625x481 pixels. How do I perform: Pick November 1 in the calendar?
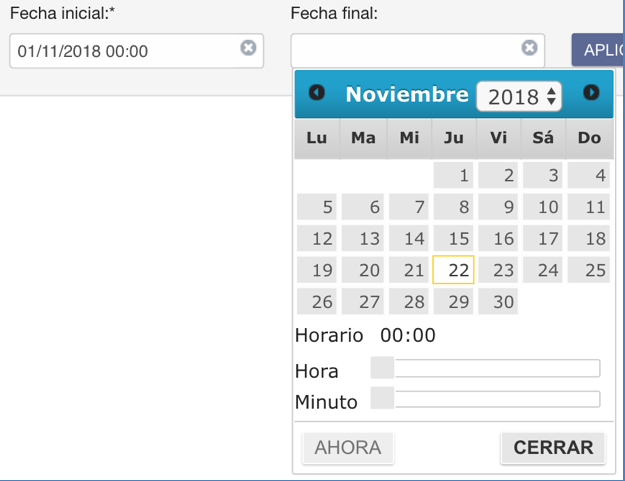tap(453, 175)
